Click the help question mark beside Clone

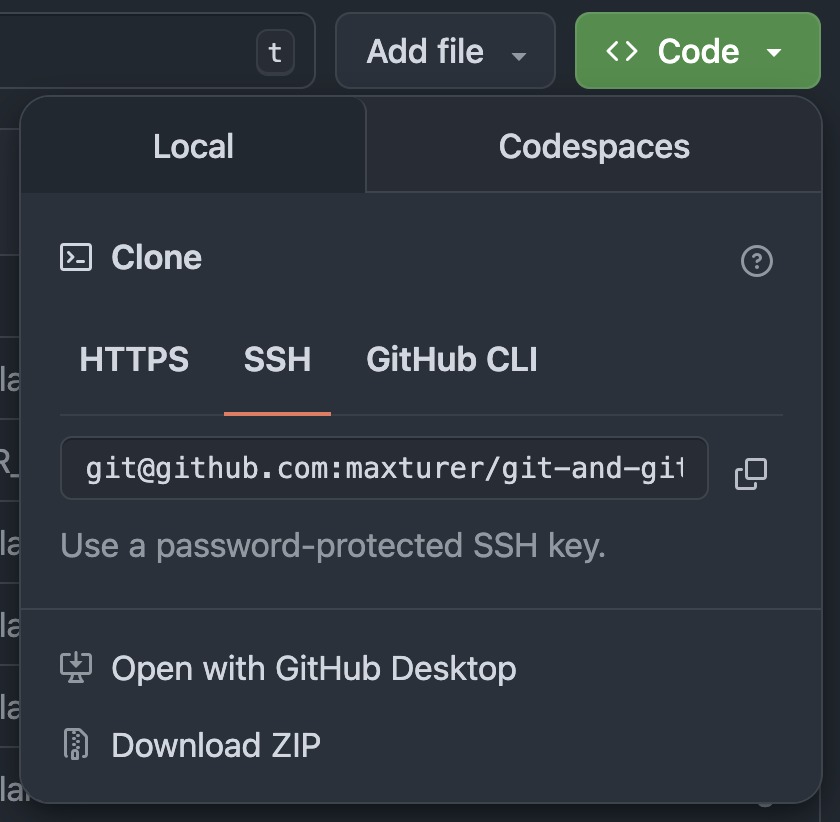756,262
